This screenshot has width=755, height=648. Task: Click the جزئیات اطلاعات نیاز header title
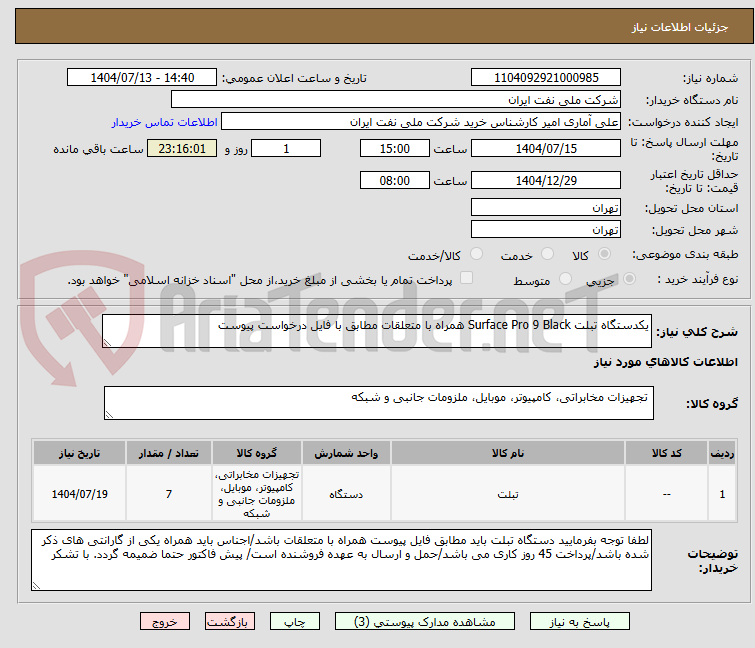[x=680, y=27]
